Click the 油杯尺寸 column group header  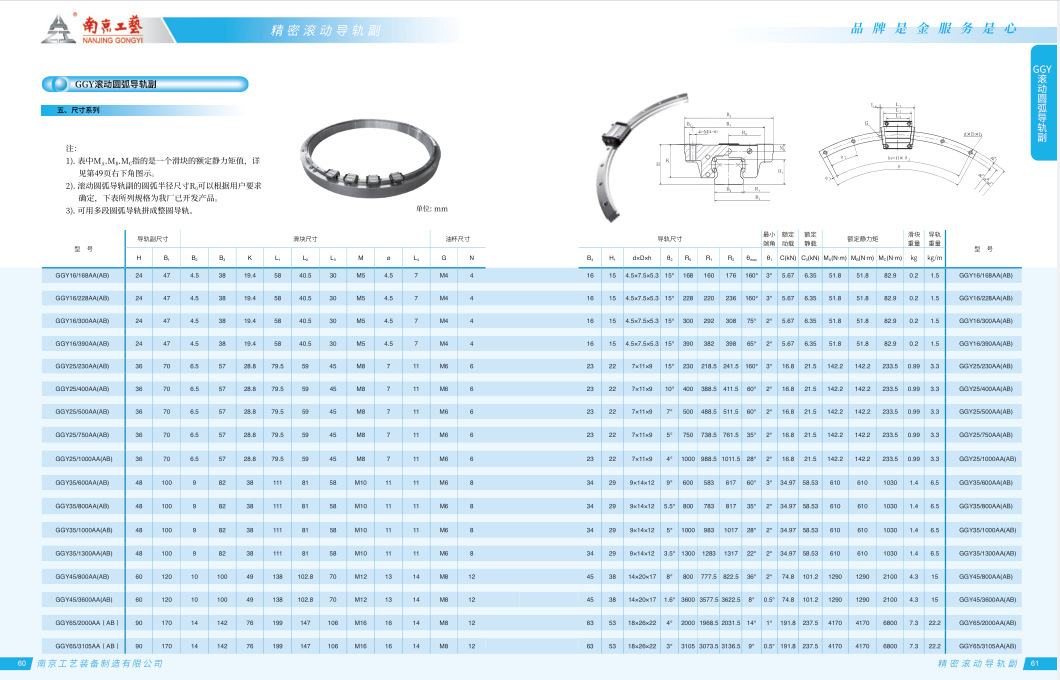(x=458, y=239)
